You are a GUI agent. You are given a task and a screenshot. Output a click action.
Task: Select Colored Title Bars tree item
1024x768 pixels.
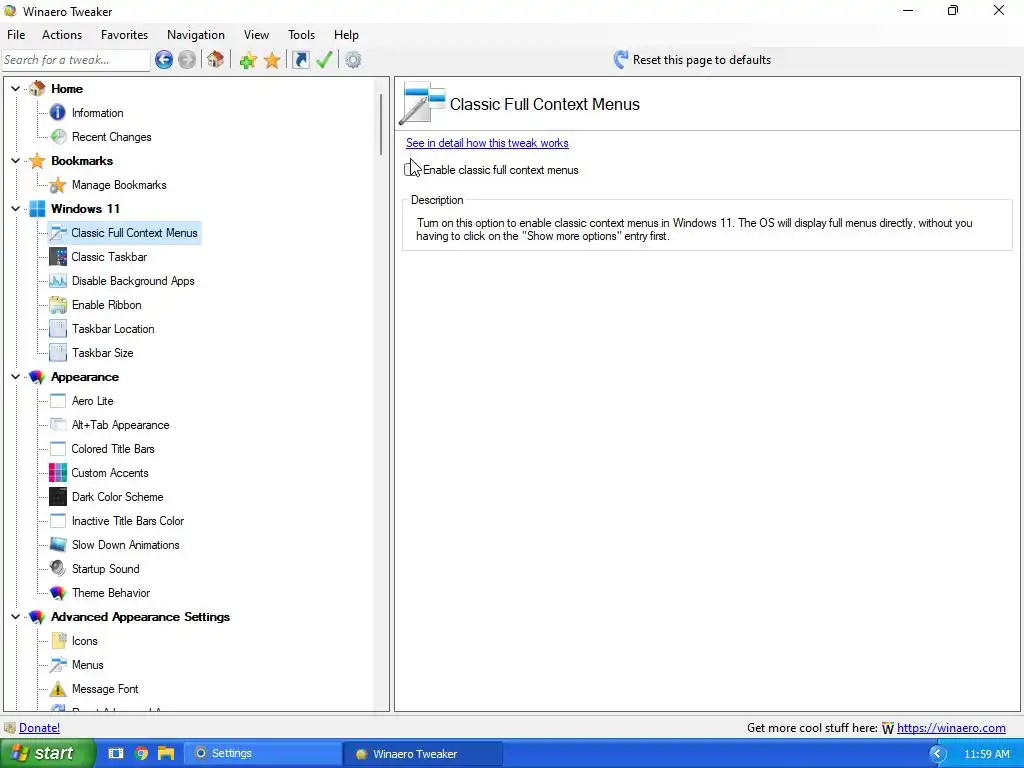tap(113, 449)
